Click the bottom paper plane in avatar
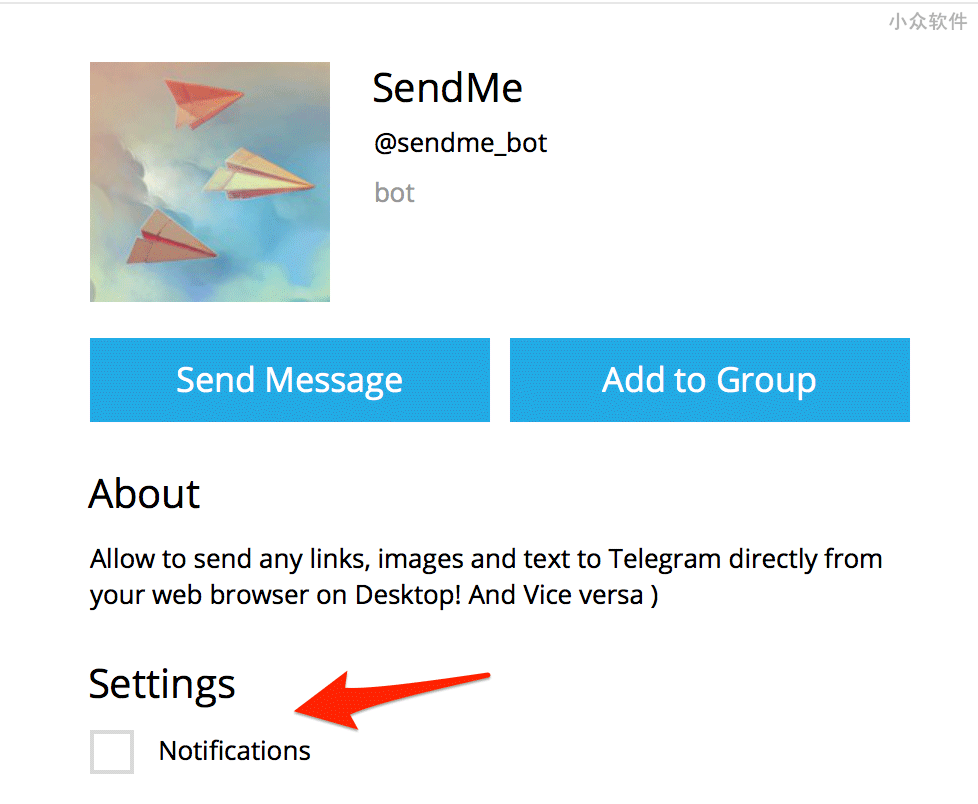 pyautogui.click(x=170, y=238)
